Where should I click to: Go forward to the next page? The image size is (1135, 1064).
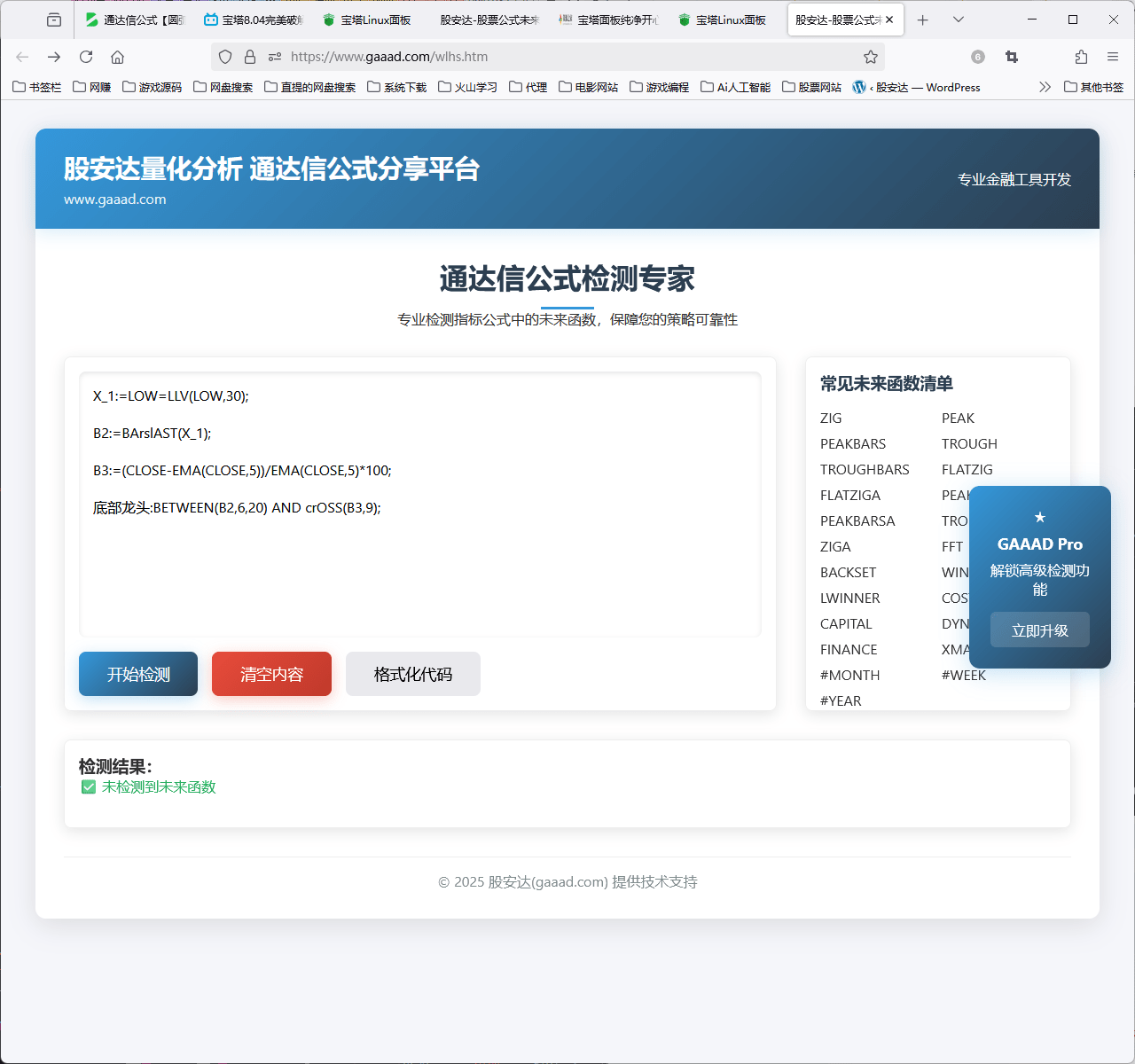coord(54,57)
